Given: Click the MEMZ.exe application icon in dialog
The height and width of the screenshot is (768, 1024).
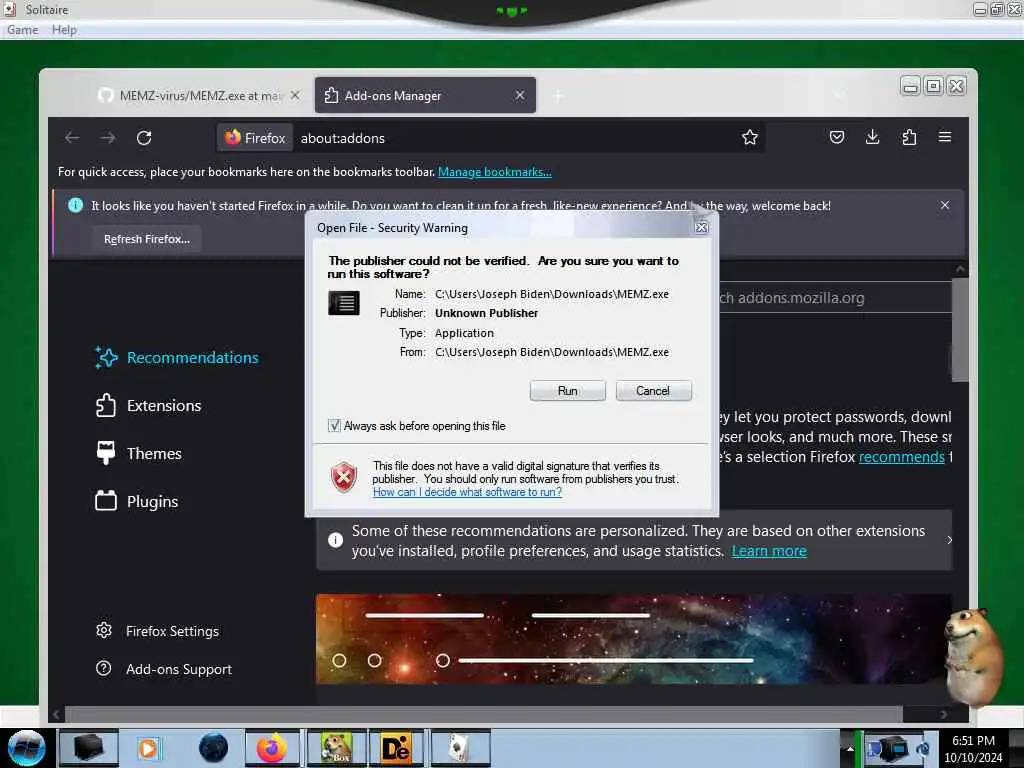Looking at the screenshot, I should [344, 303].
